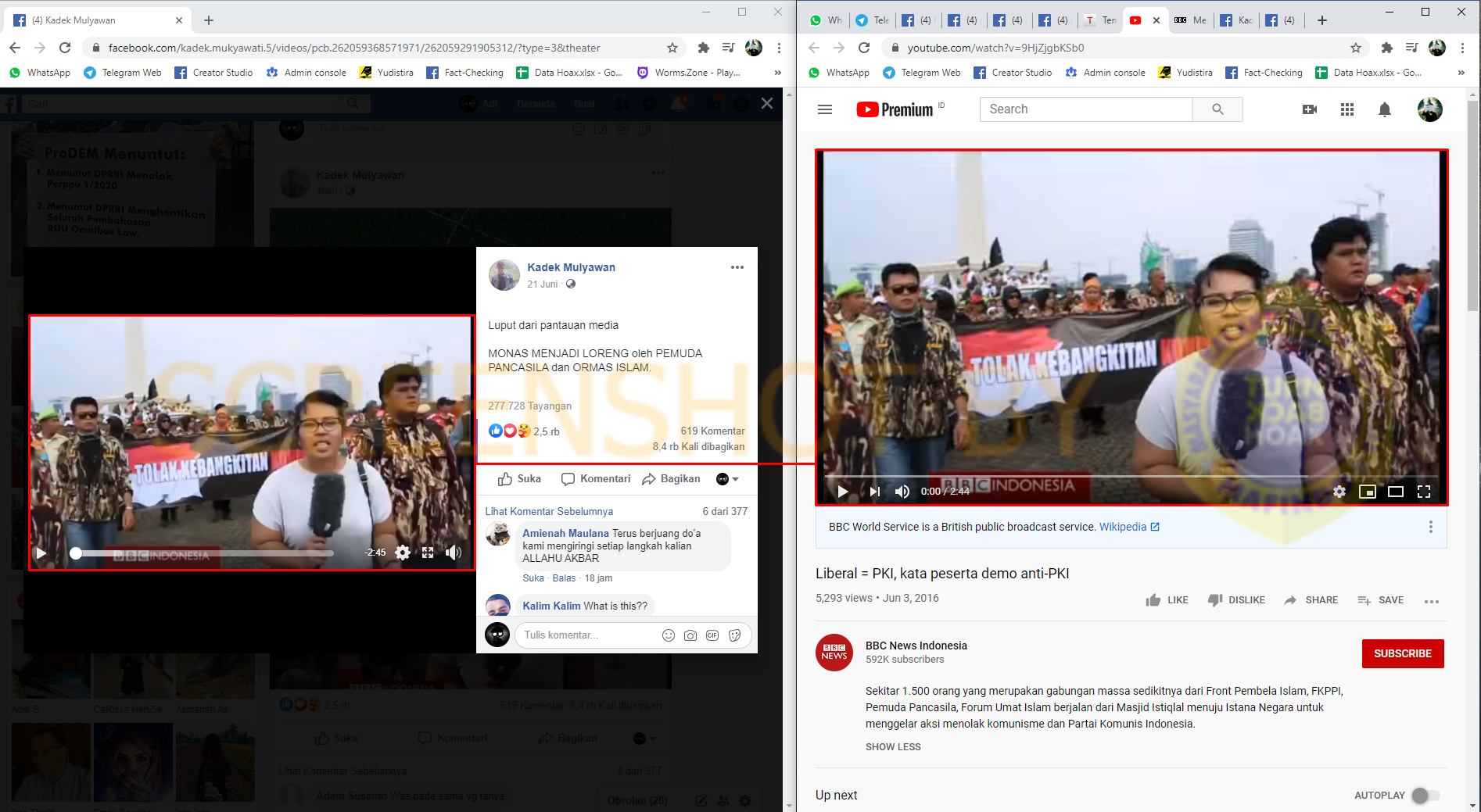Image resolution: width=1481 pixels, height=812 pixels.
Task: Click the Facebook video progress bar
Action: [203, 553]
